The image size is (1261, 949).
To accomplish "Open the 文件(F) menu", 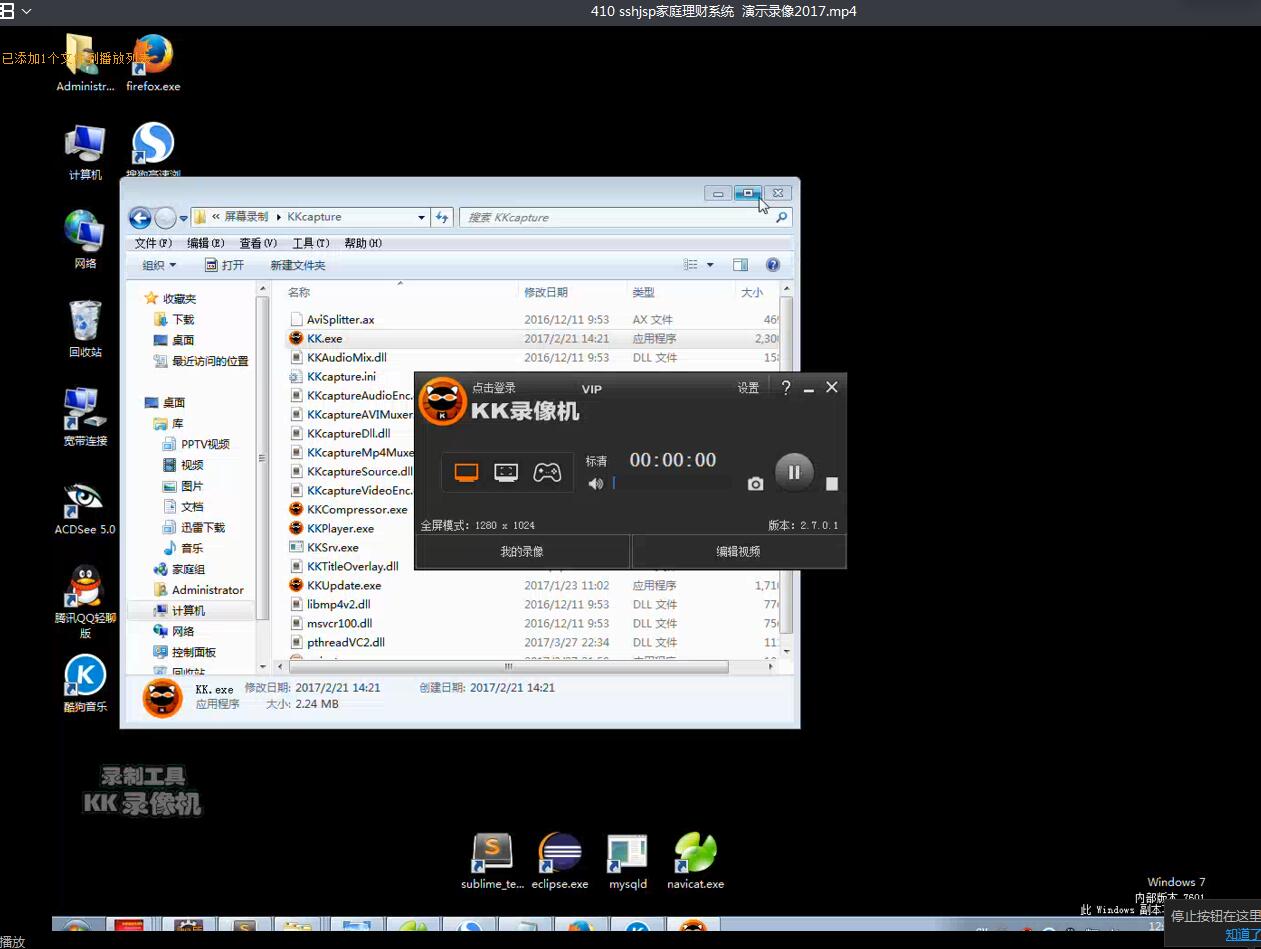I will (153, 243).
